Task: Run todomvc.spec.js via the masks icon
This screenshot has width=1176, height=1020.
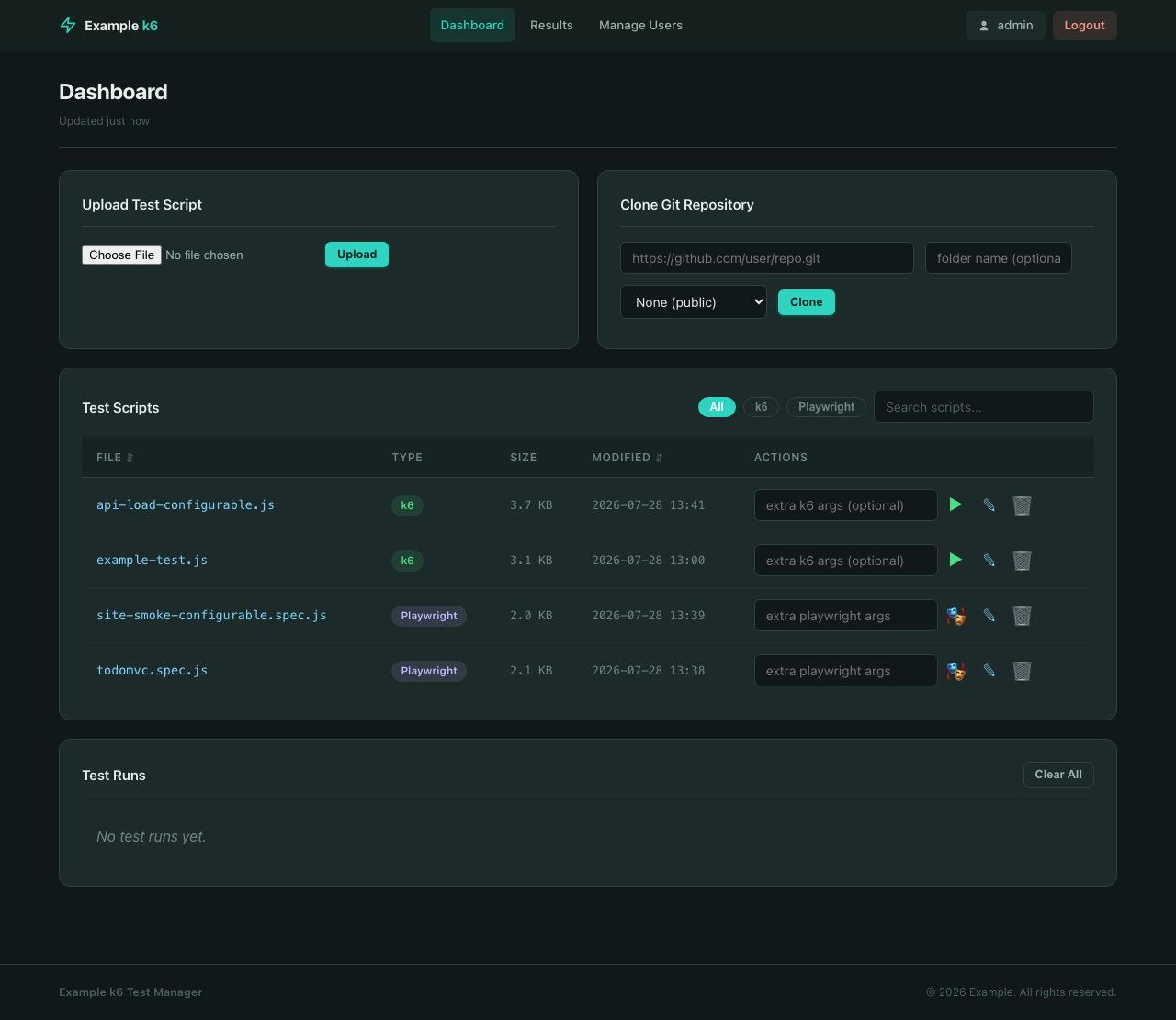Action: pyautogui.click(x=955, y=671)
